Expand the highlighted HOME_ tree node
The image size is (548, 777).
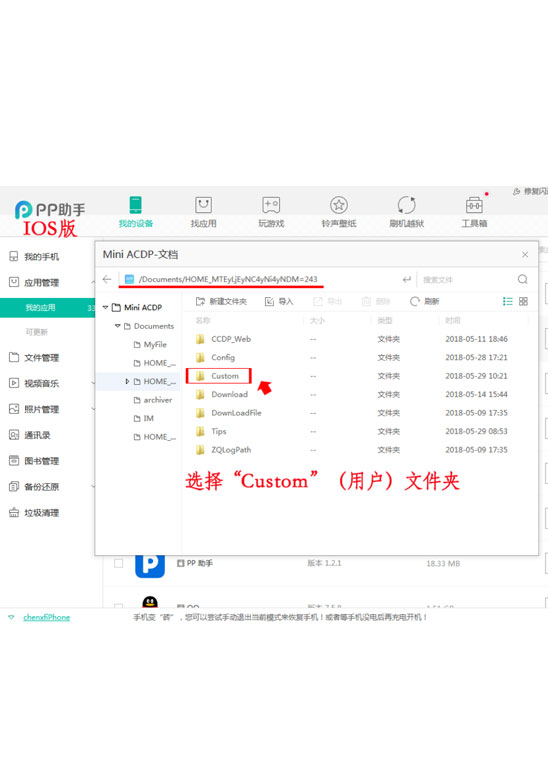click(127, 382)
